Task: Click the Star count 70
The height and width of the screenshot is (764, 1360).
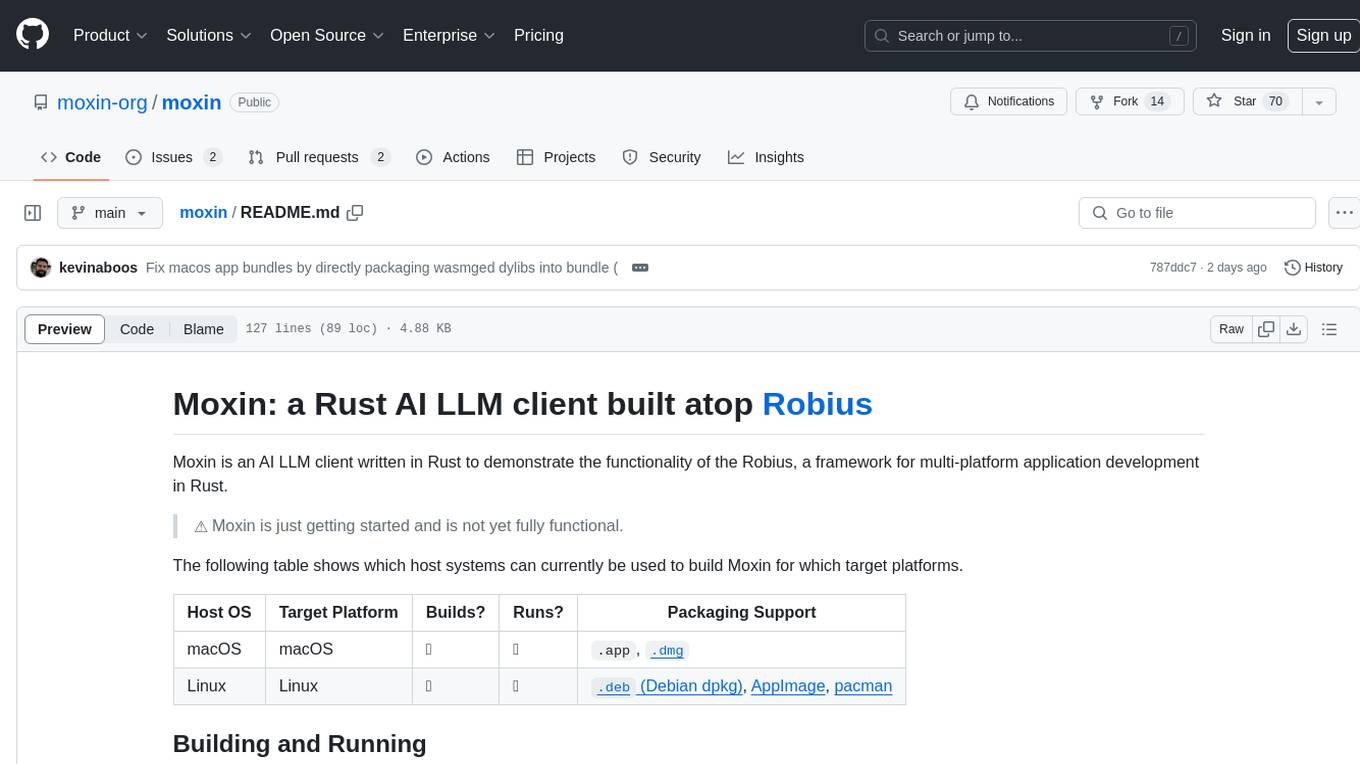Action: (1275, 102)
